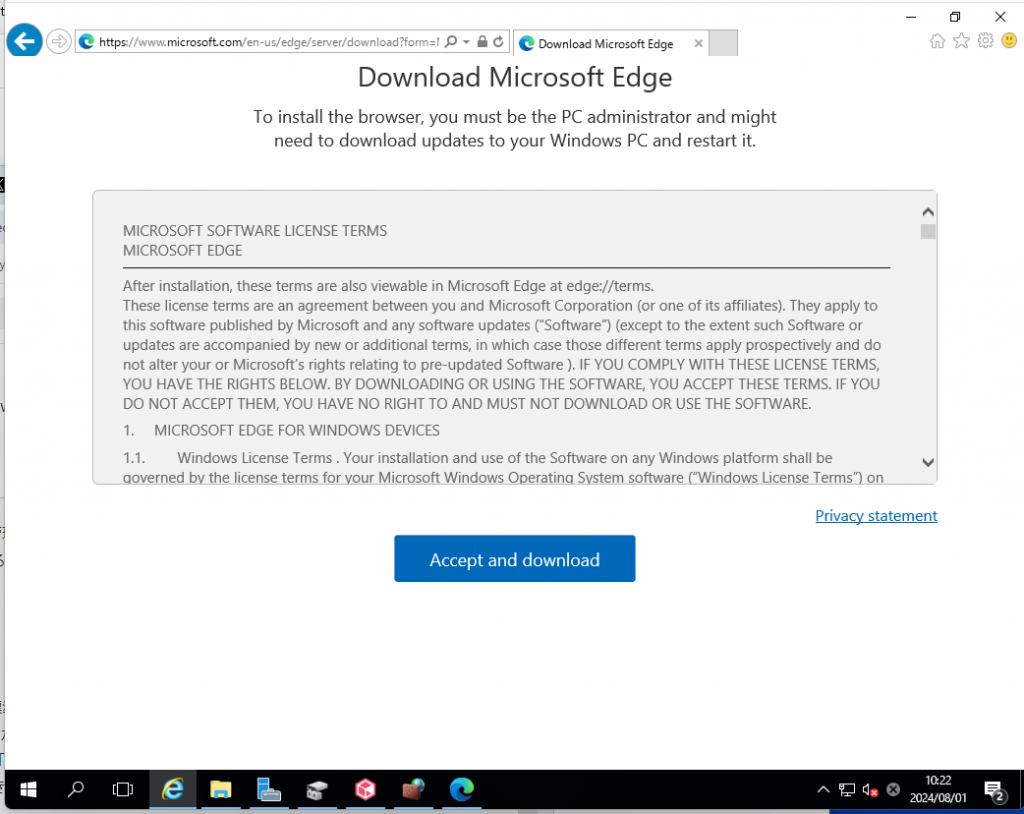Close the Download Microsoft Edge tab
Image resolution: width=1024 pixels, height=814 pixels.
(698, 43)
